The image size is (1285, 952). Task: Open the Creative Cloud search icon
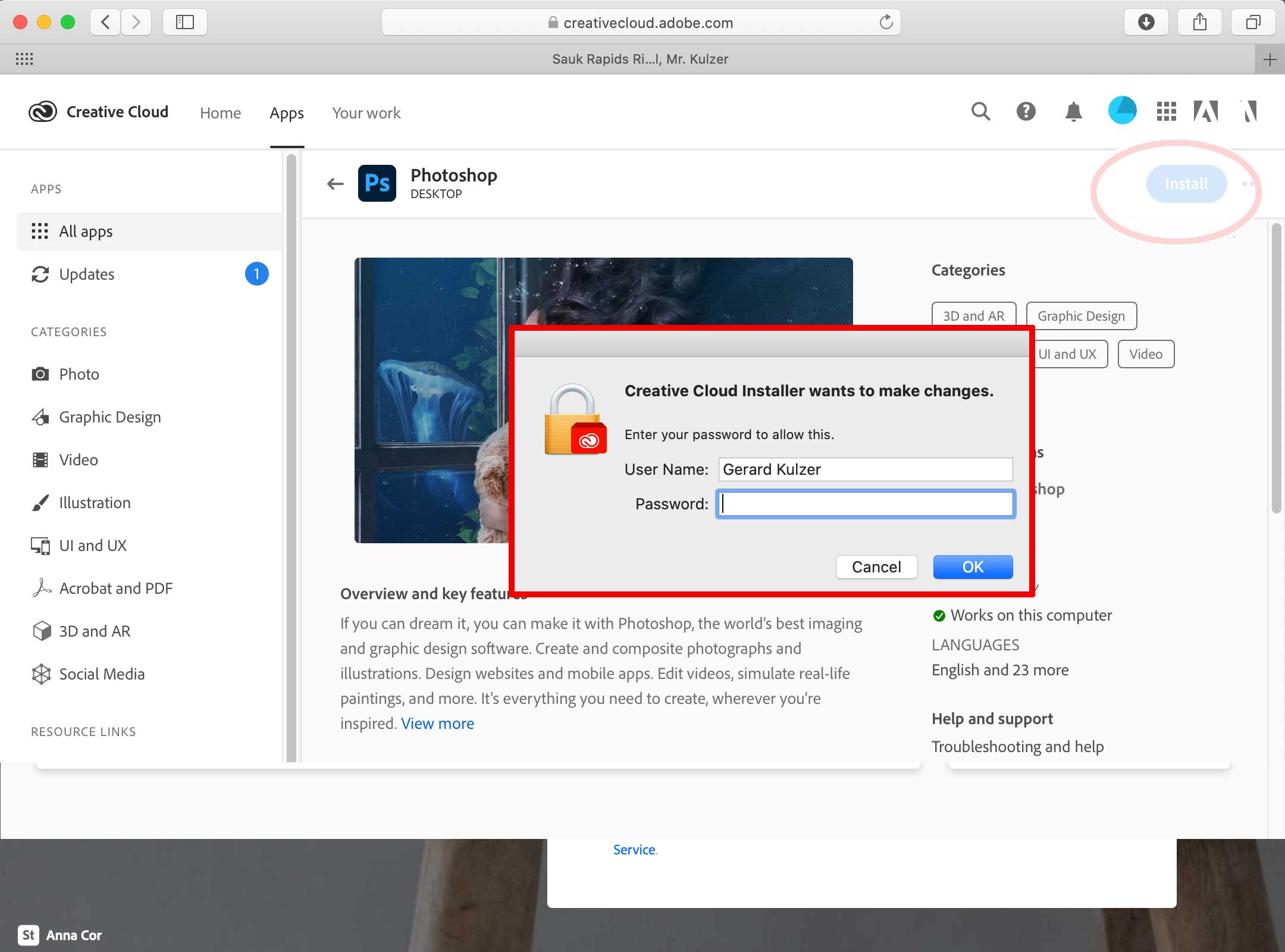tap(980, 111)
